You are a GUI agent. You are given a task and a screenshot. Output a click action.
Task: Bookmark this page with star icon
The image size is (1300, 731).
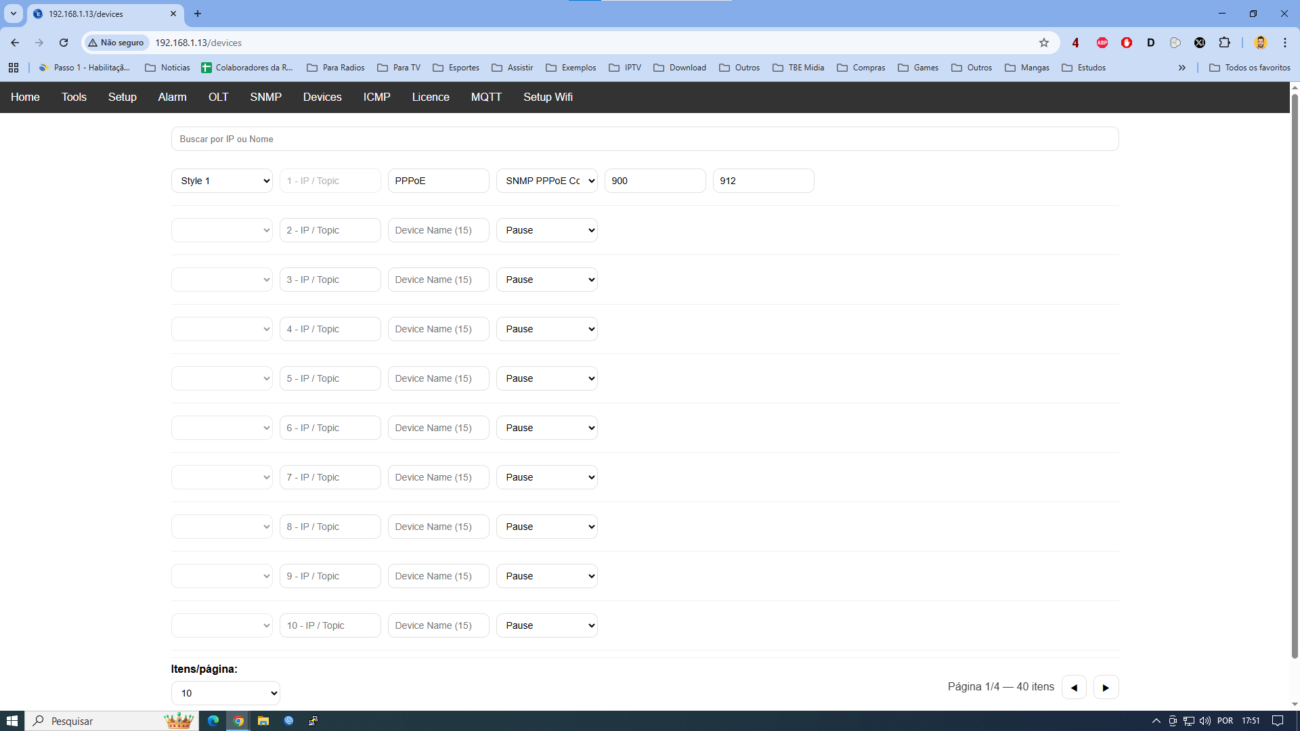1044,43
